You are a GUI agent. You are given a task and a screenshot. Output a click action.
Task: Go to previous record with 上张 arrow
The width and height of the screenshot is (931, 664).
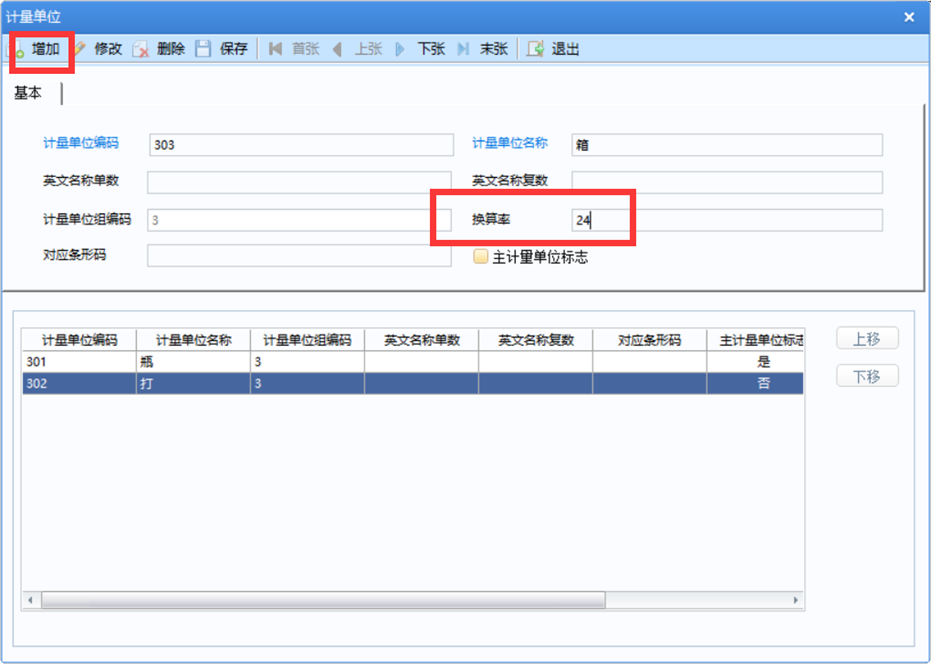tap(337, 49)
